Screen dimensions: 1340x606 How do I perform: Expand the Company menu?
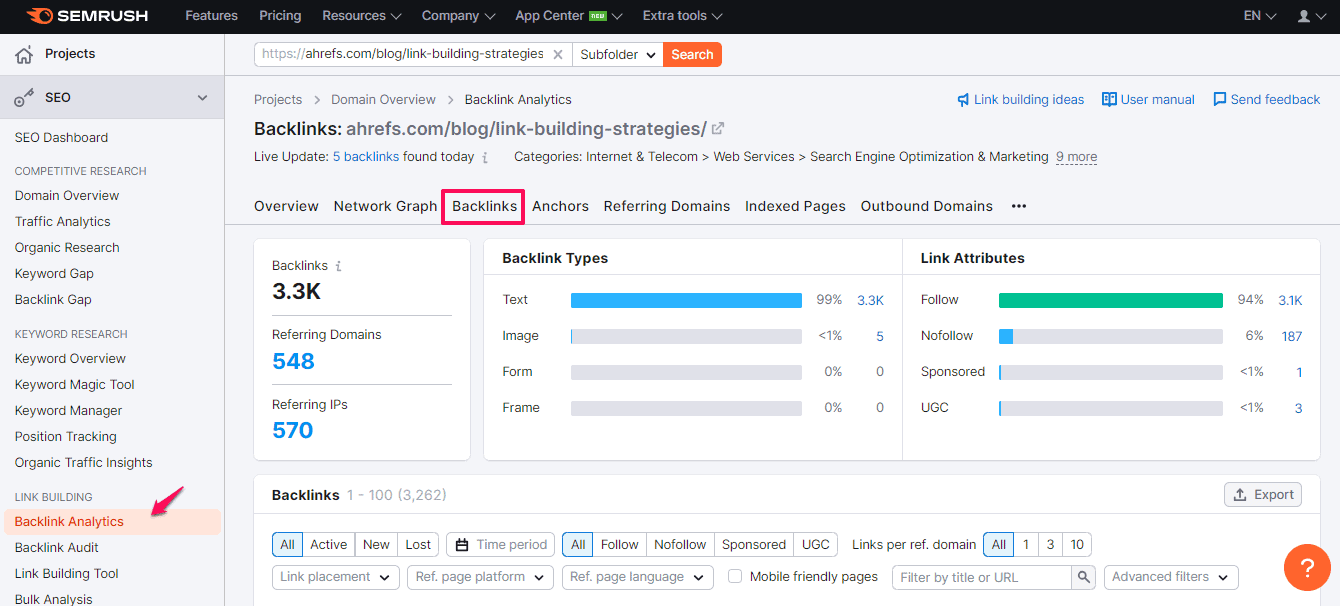(x=458, y=16)
